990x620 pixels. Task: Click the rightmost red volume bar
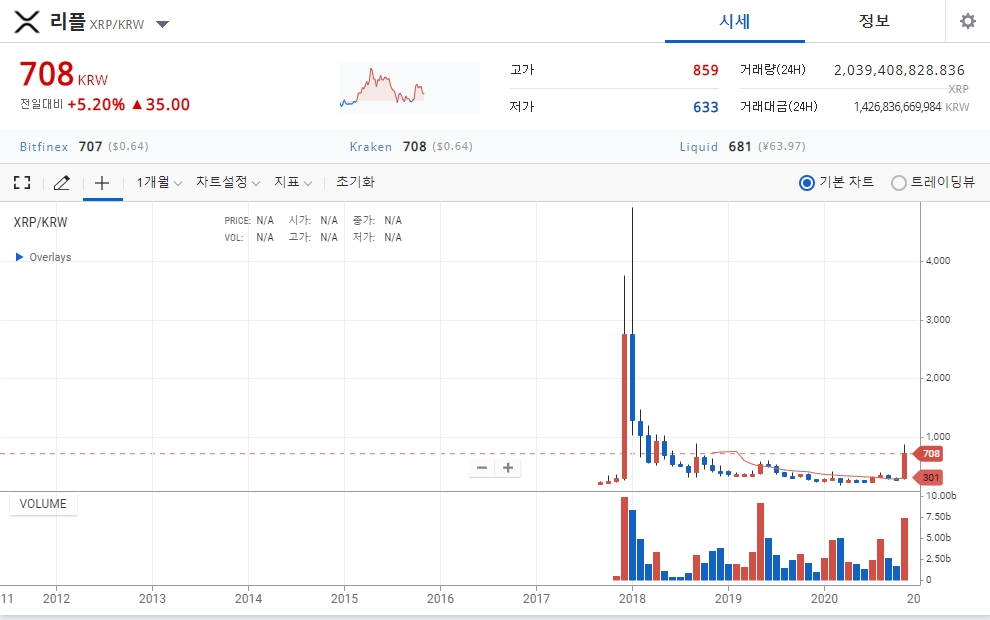point(904,549)
